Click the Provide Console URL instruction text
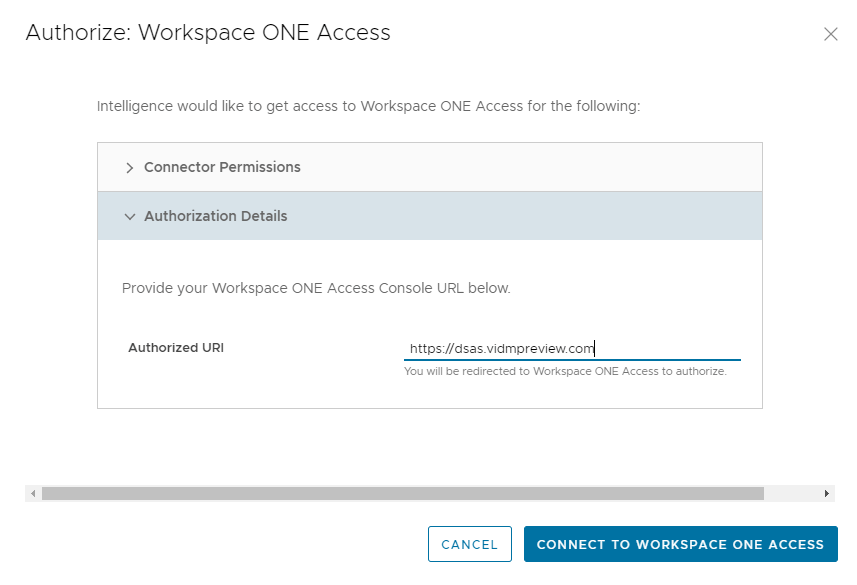This screenshot has height=585, width=857. [x=316, y=288]
